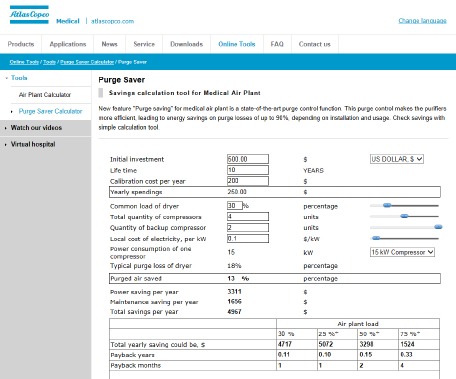Click the Initial investment input field
The width and height of the screenshot is (456, 379).
(248, 159)
